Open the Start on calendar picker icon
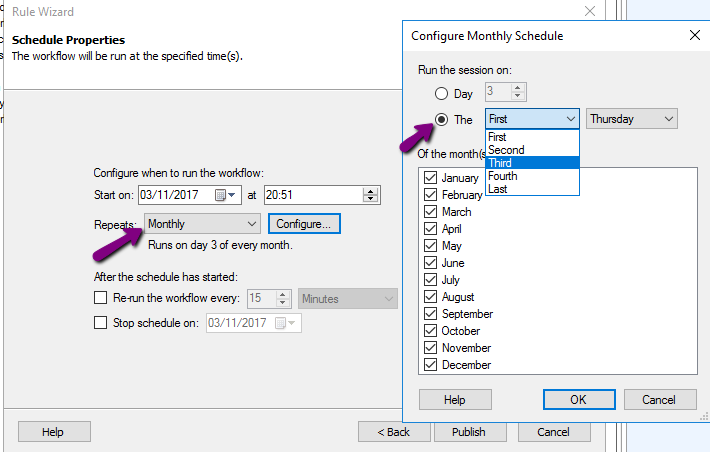The width and height of the screenshot is (710, 452). pos(221,195)
